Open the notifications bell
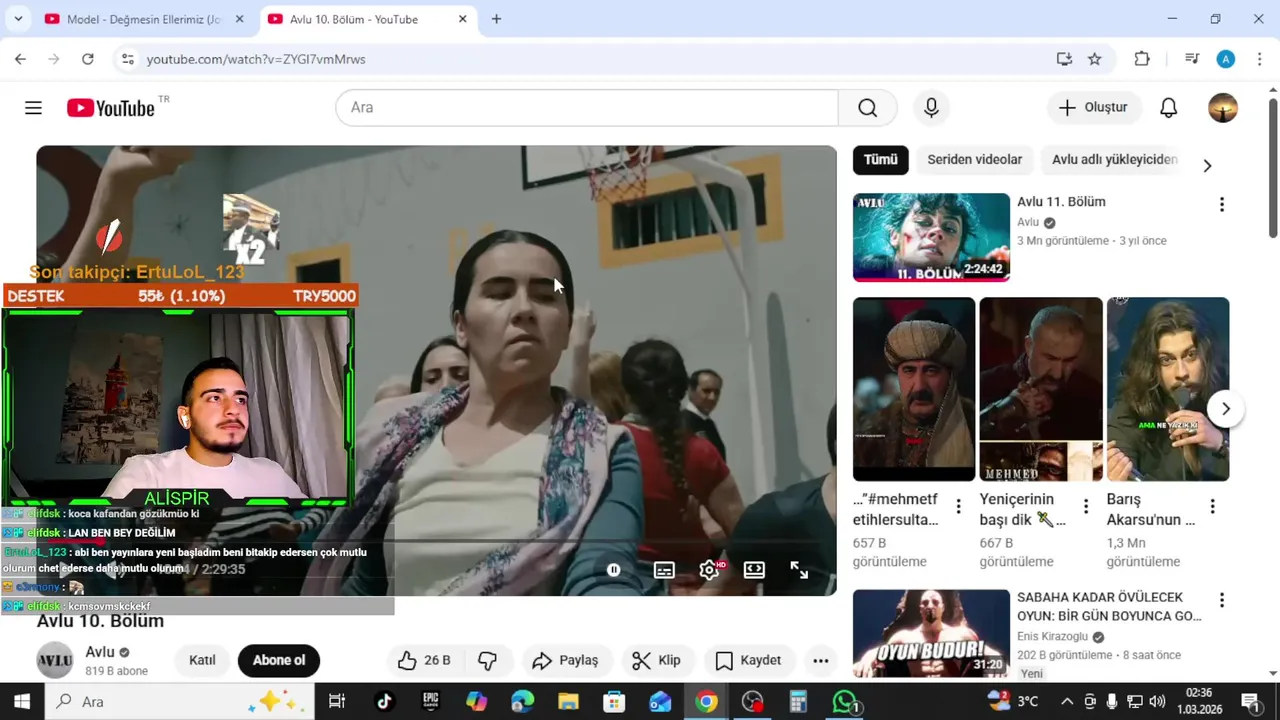 pyautogui.click(x=1168, y=107)
